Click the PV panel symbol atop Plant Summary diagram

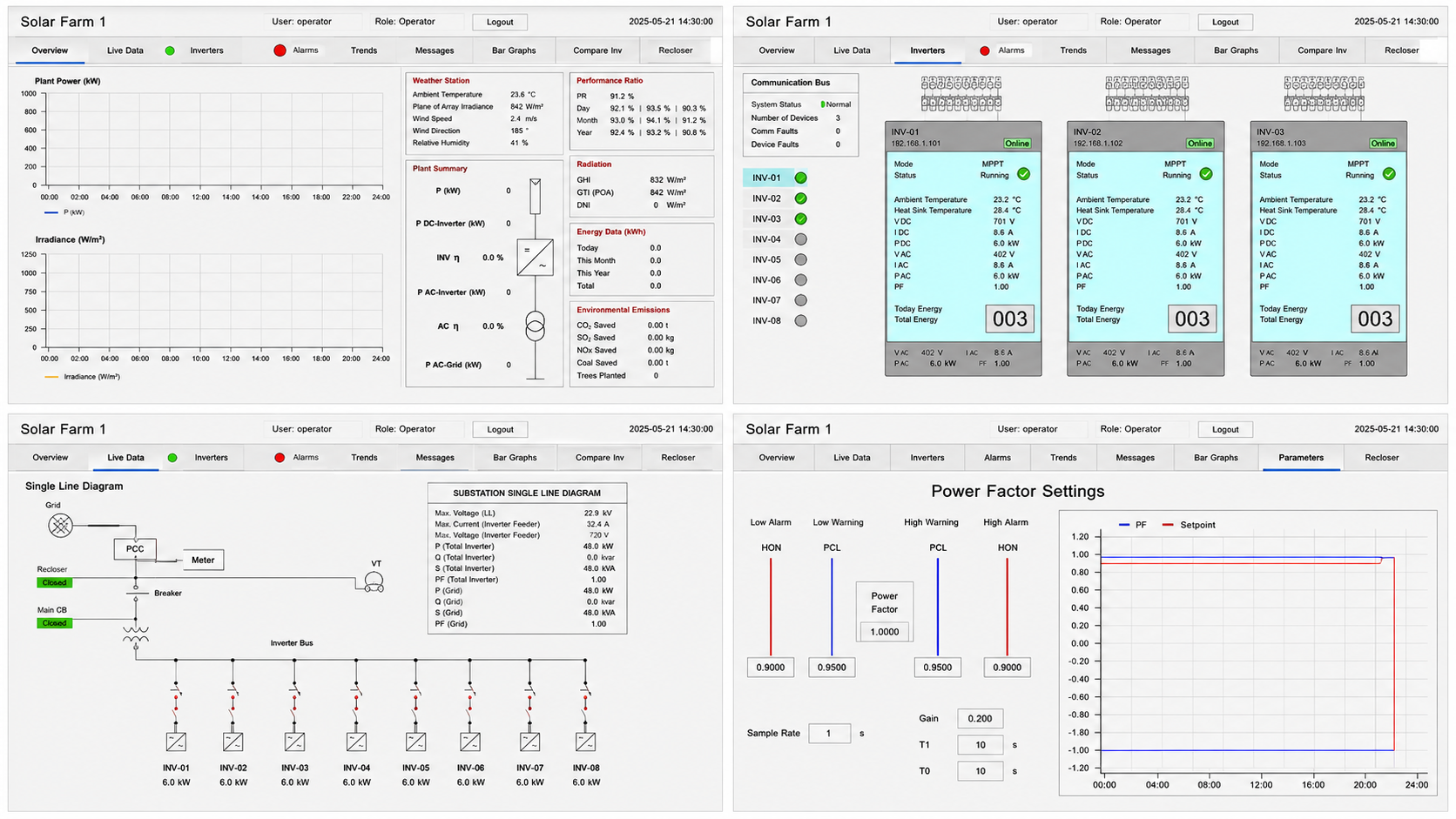535,196
